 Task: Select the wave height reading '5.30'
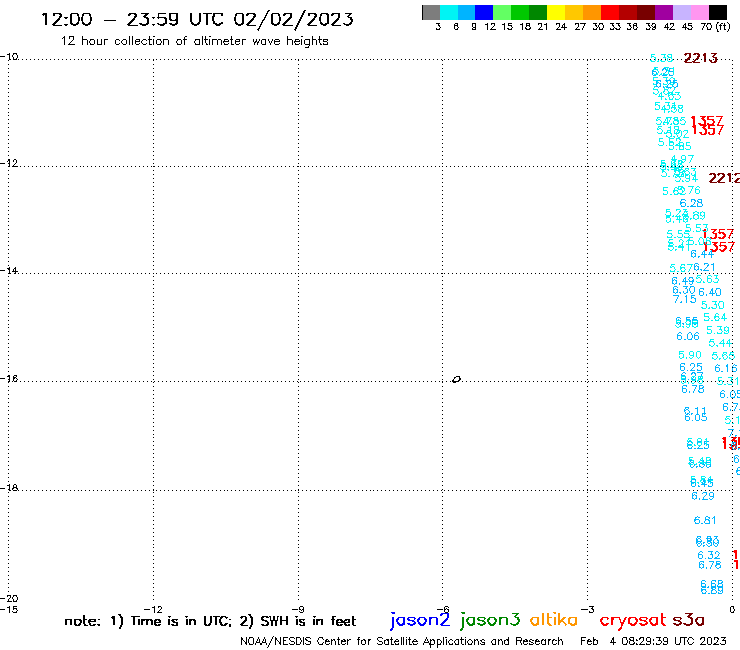[713, 305]
